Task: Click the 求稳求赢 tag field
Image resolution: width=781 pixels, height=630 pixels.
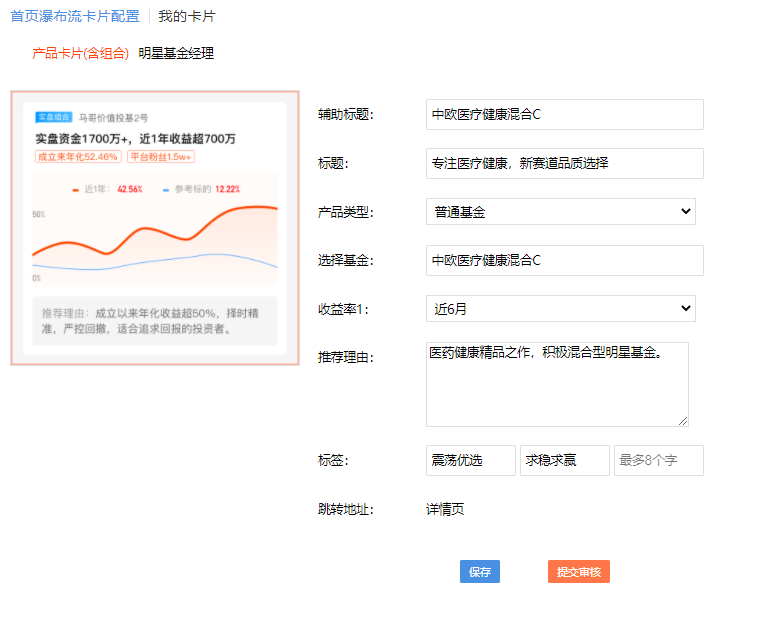Action: click(564, 460)
